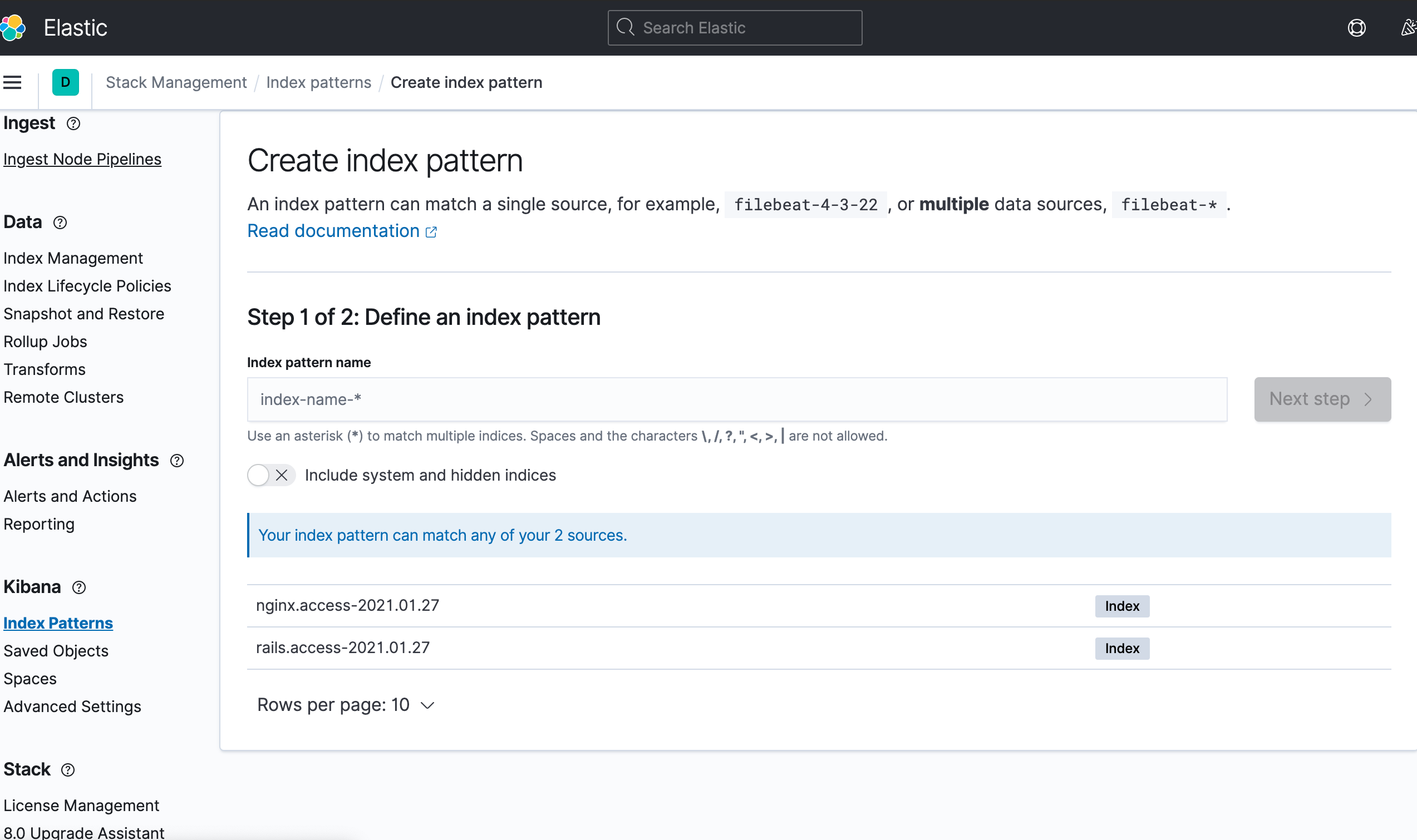Click the Next step button

point(1322,399)
